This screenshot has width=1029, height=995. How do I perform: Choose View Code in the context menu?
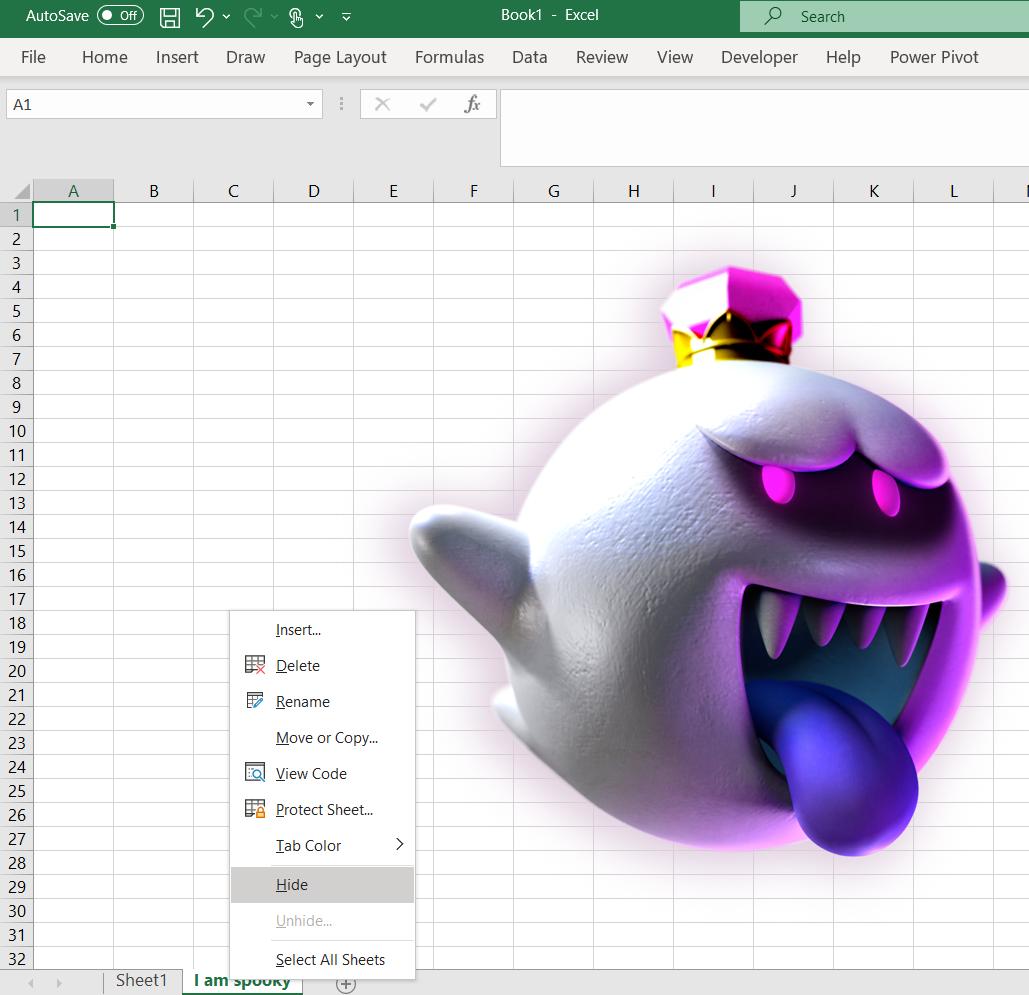tap(311, 774)
